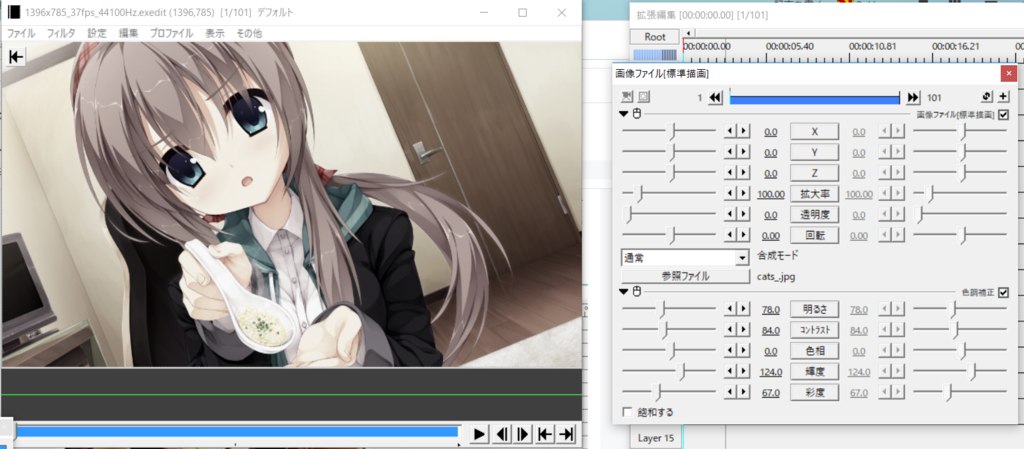Collapse the 画像ファイル section triangle
The height and width of the screenshot is (449, 1024).
click(625, 114)
